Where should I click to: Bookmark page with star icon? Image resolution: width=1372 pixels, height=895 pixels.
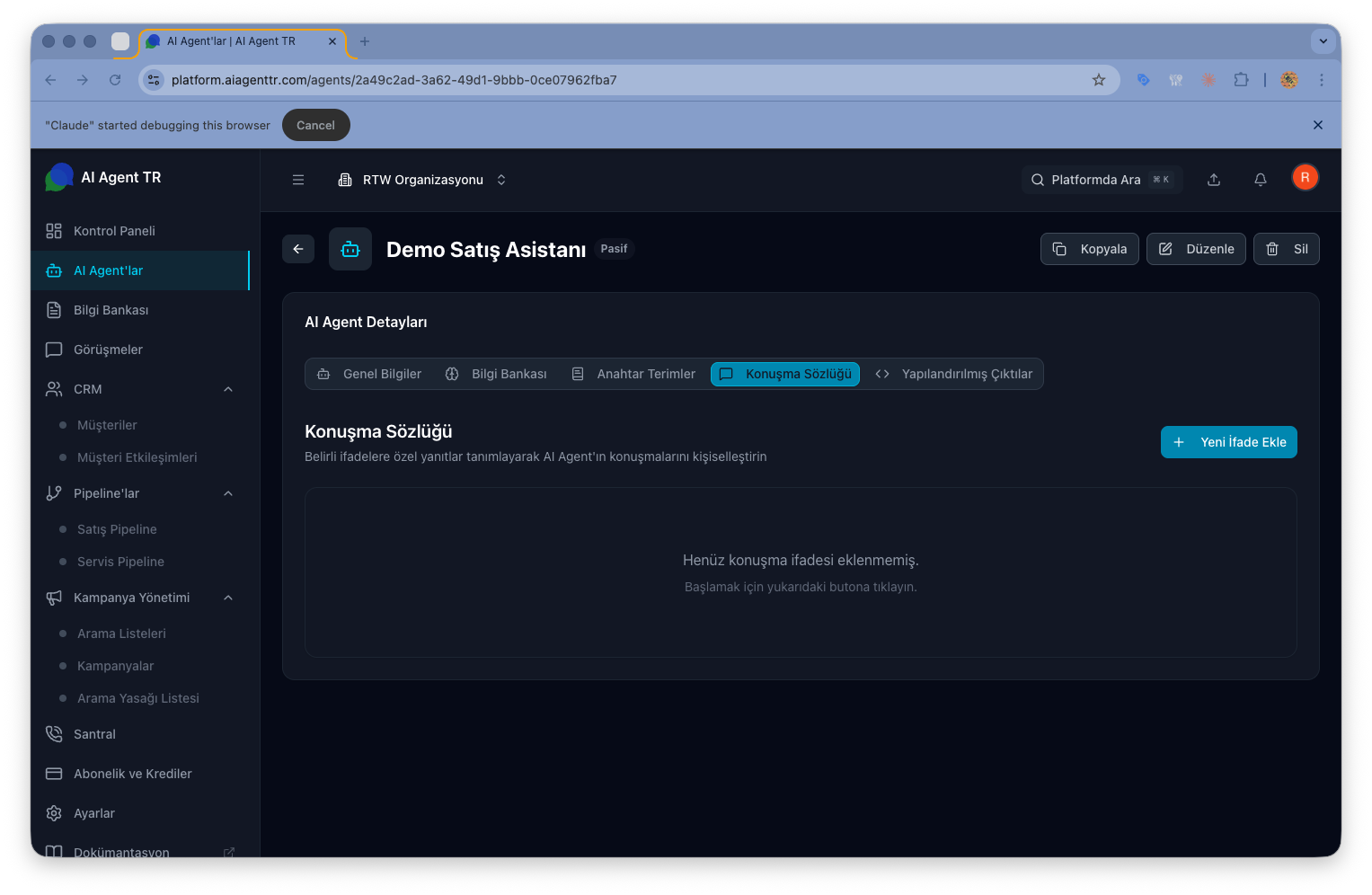1098,80
